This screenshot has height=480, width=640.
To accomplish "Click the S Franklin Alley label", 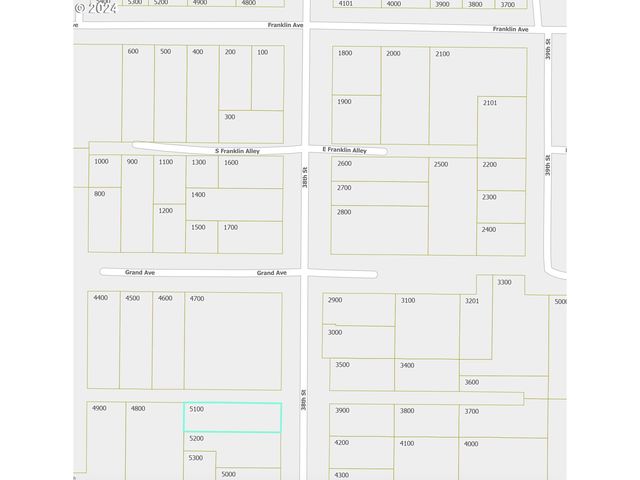I will pos(237,151).
